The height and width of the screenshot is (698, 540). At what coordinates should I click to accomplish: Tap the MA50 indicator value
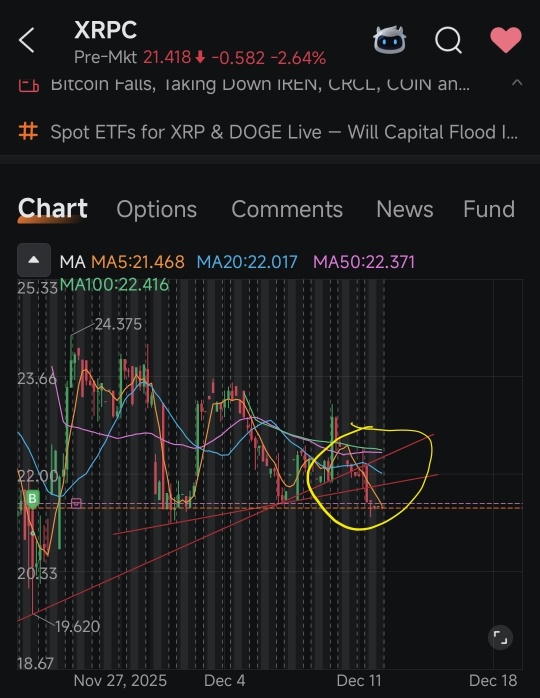pos(364,262)
